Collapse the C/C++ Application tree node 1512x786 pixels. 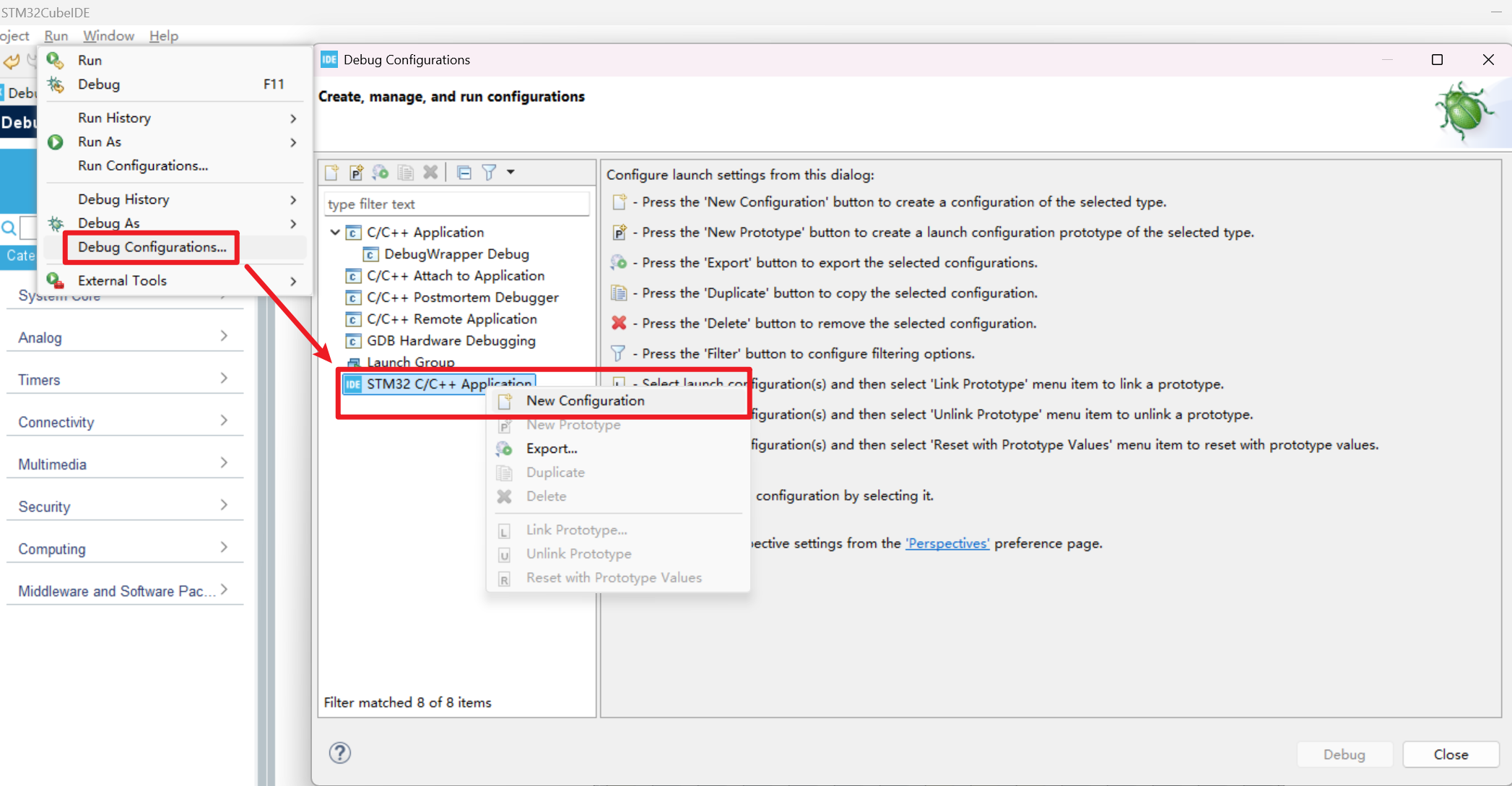pos(335,232)
